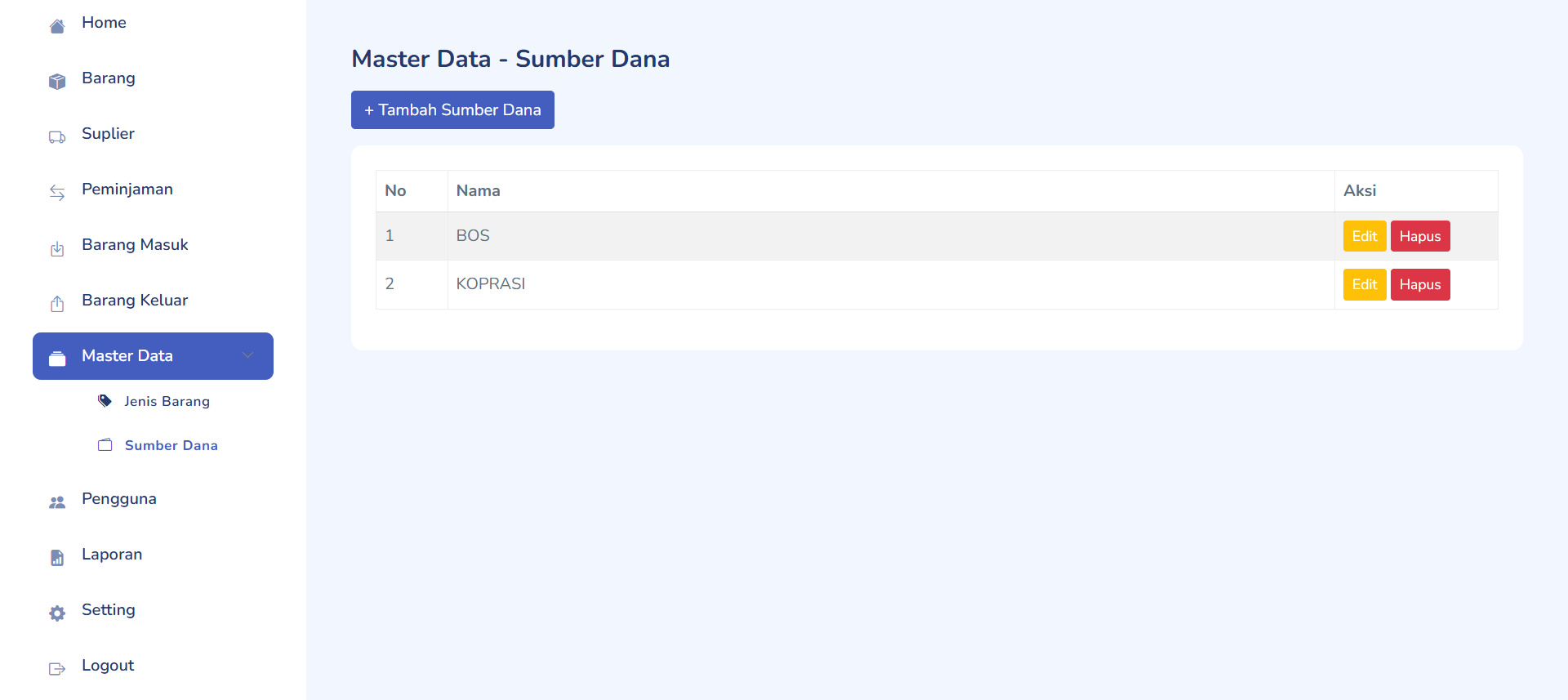Viewport: 1568px width, 700px height.
Task: Collapse Master Data menu chevron
Action: [247, 355]
